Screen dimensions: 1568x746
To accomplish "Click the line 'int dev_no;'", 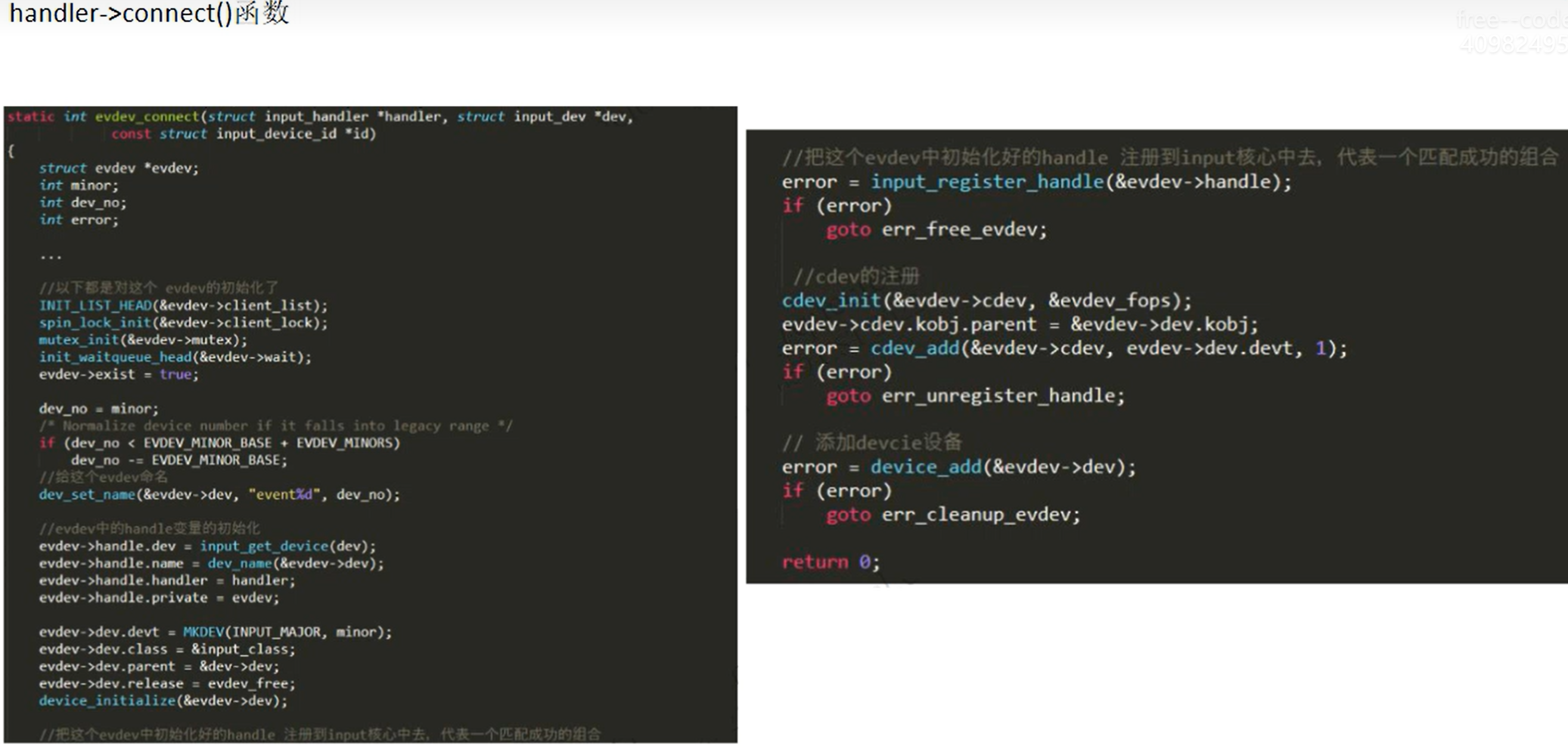I will (83, 202).
